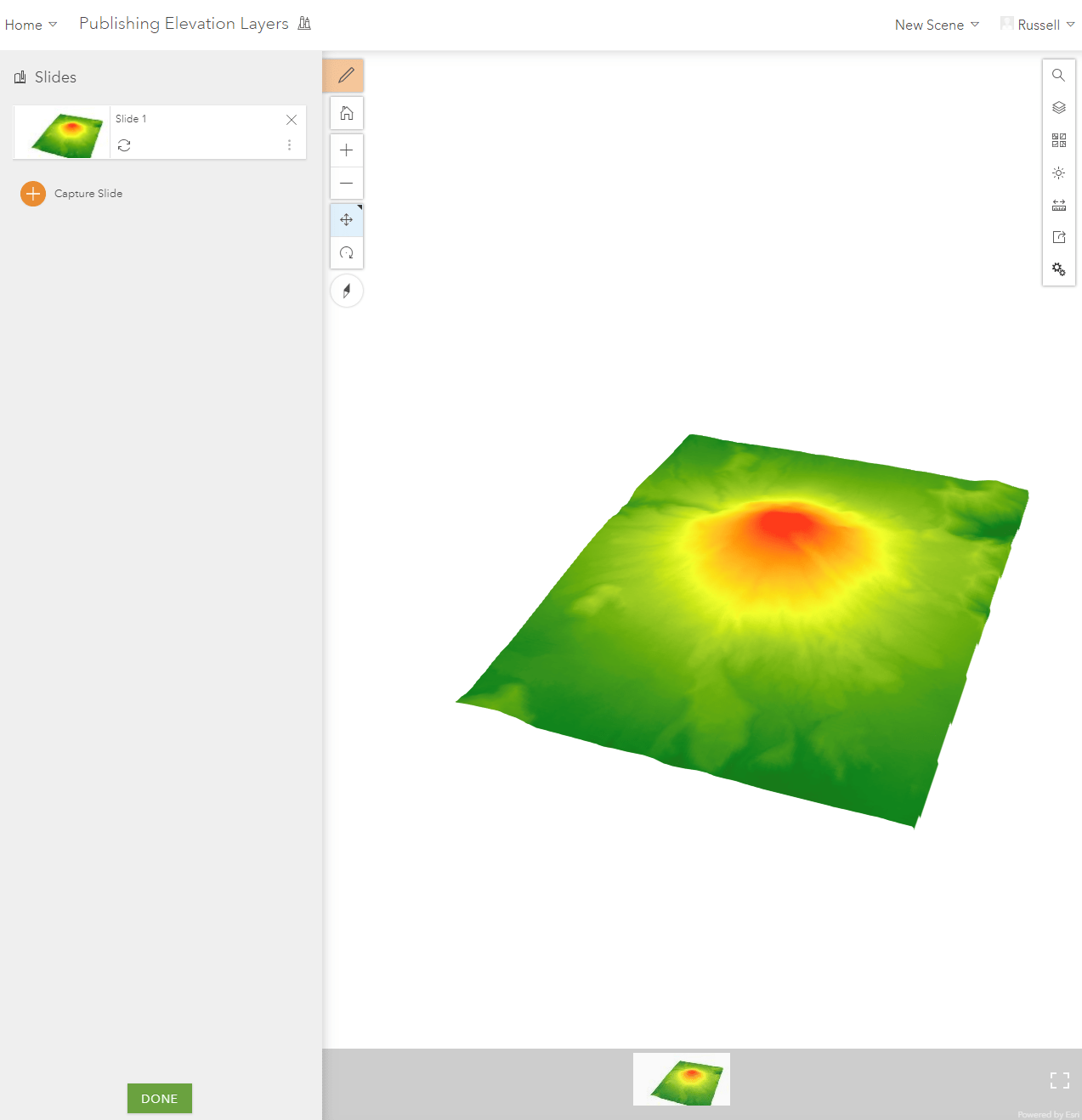Click the green DONE button
Viewport: 1082px width, 1120px height.
(160, 1098)
